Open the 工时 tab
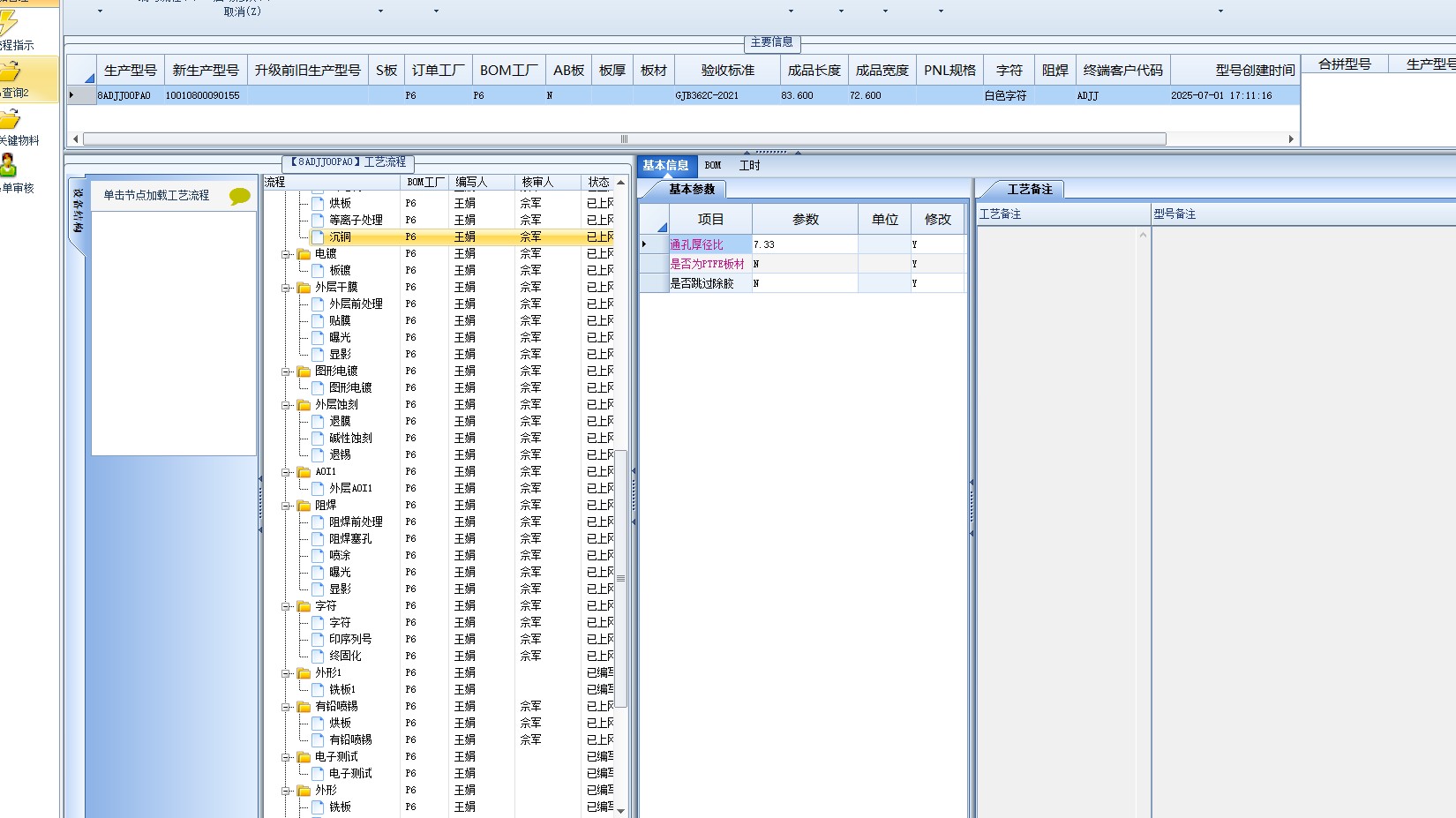 [749, 166]
